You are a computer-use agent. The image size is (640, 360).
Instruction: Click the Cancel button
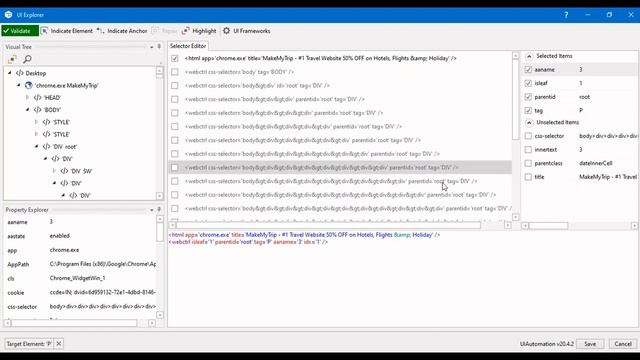(x=623, y=344)
